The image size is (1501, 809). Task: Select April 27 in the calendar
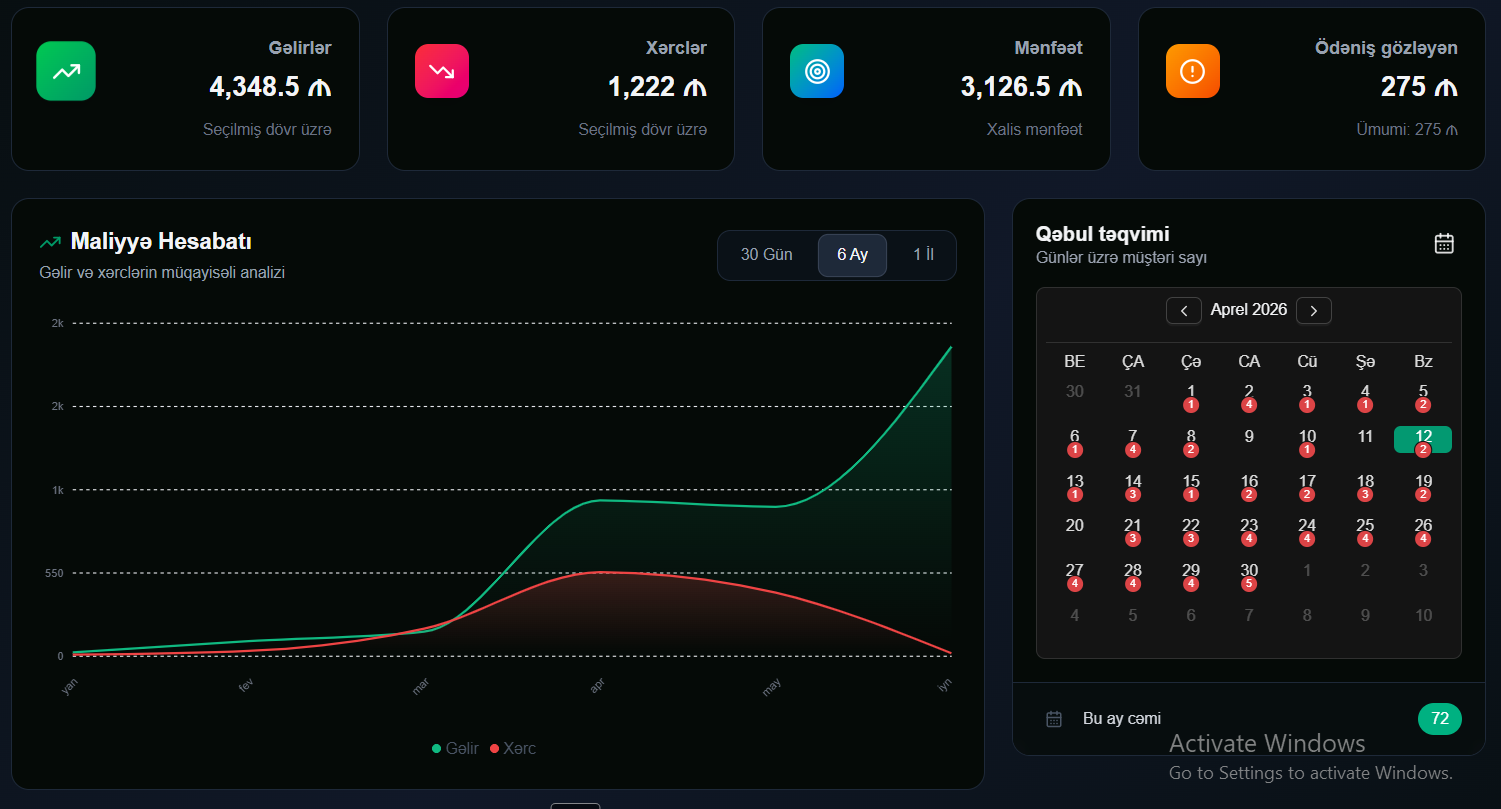click(1075, 574)
